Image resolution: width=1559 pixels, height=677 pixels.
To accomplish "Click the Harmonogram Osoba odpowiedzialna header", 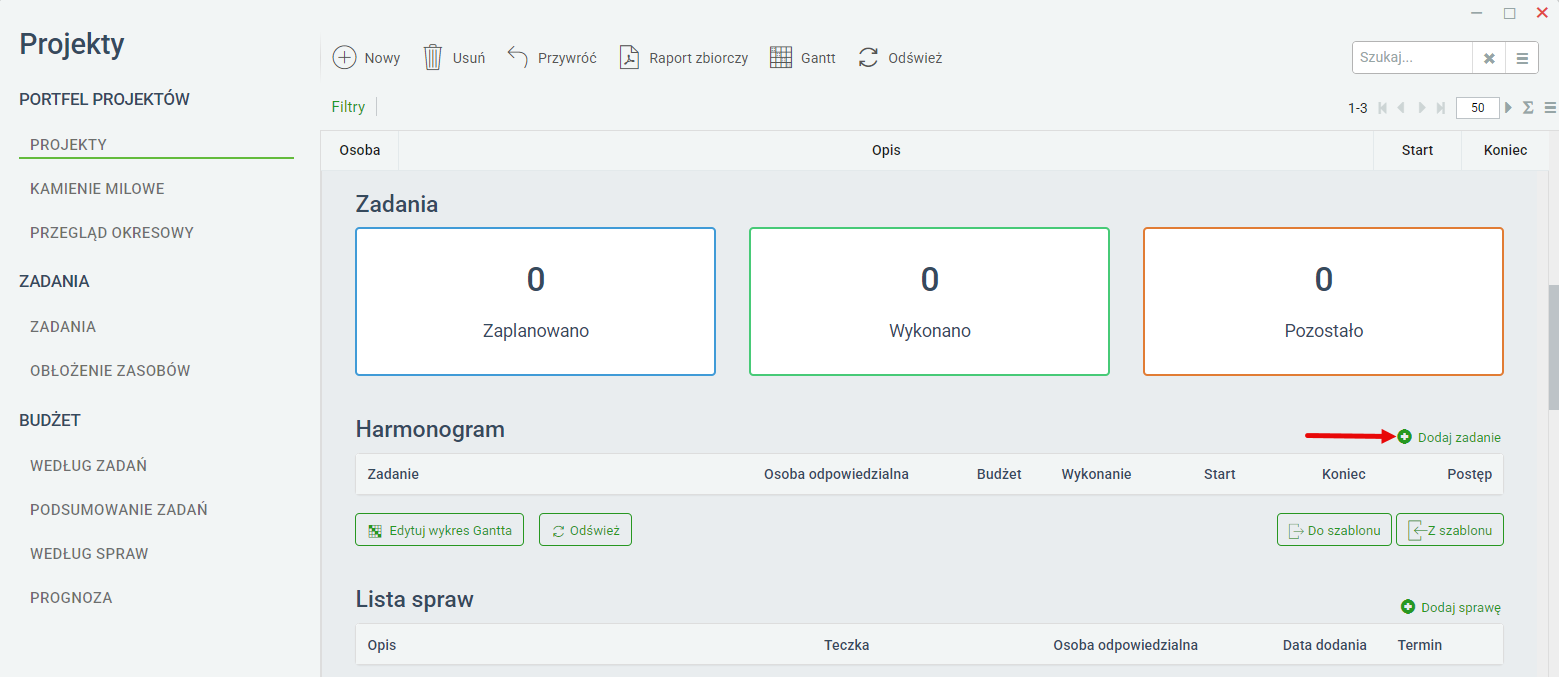I will (836, 474).
